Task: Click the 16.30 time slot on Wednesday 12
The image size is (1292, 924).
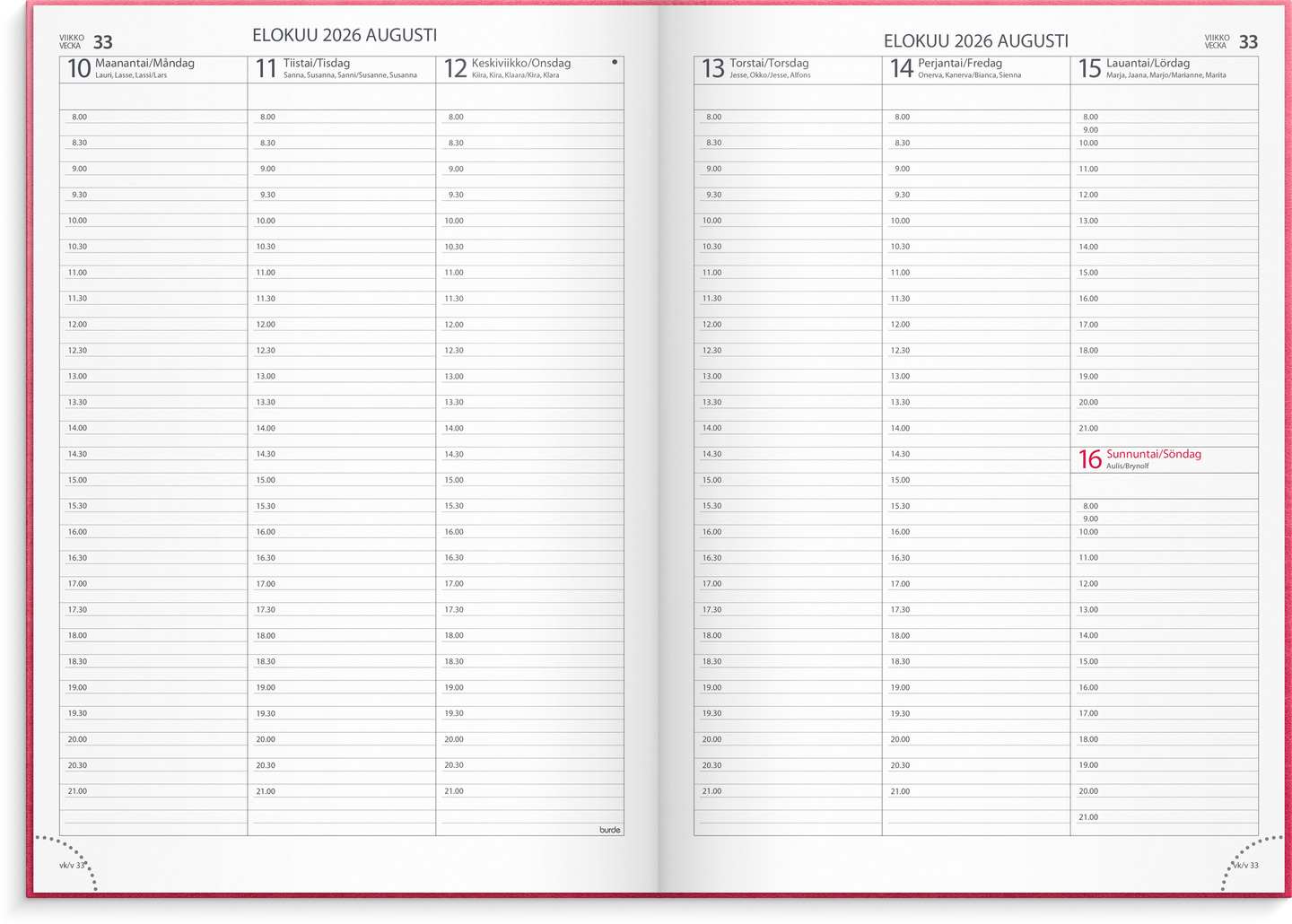Action: pos(529,558)
